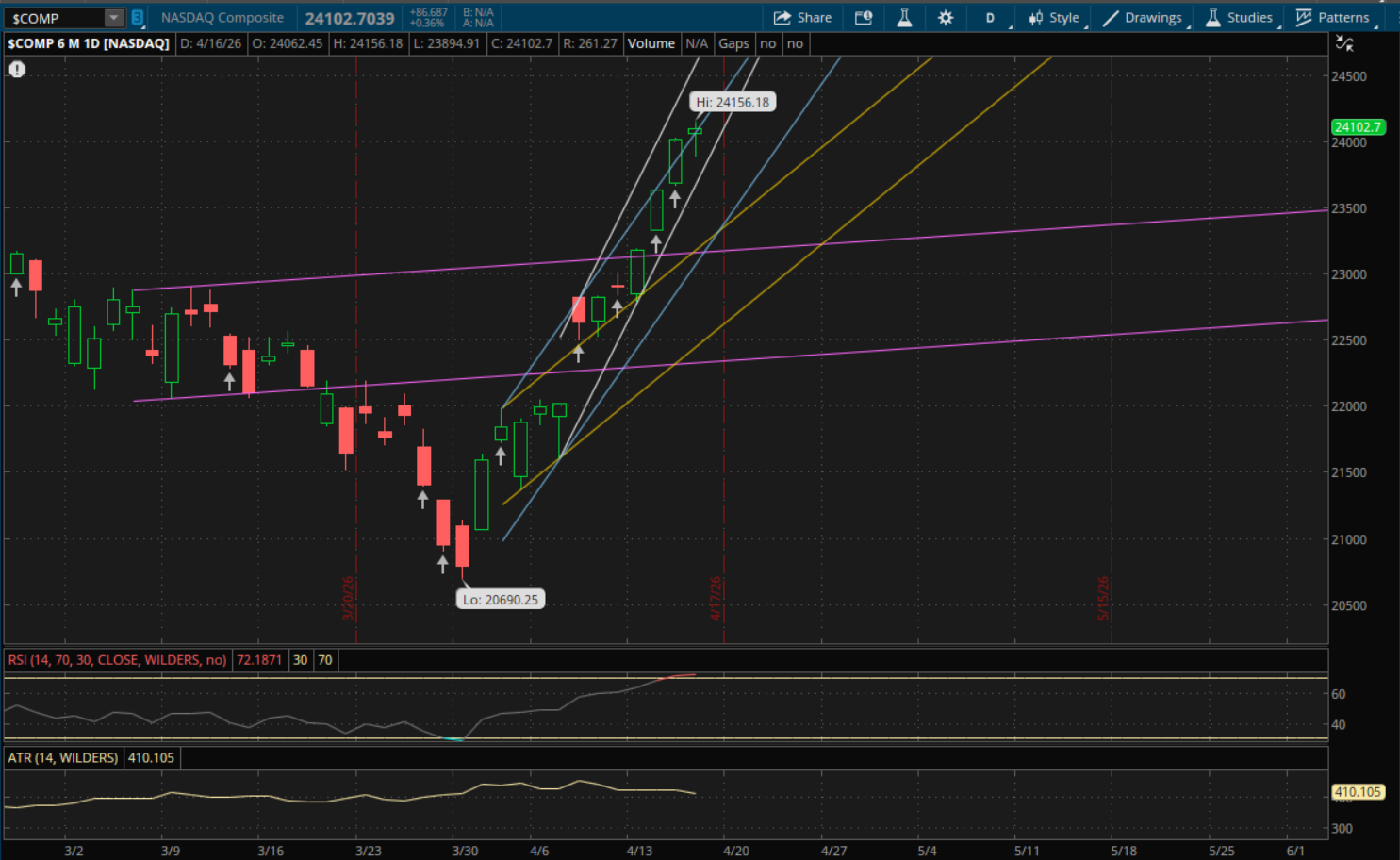Open chart settings gear icon
This screenshot has height=860, width=1400.
[946, 18]
